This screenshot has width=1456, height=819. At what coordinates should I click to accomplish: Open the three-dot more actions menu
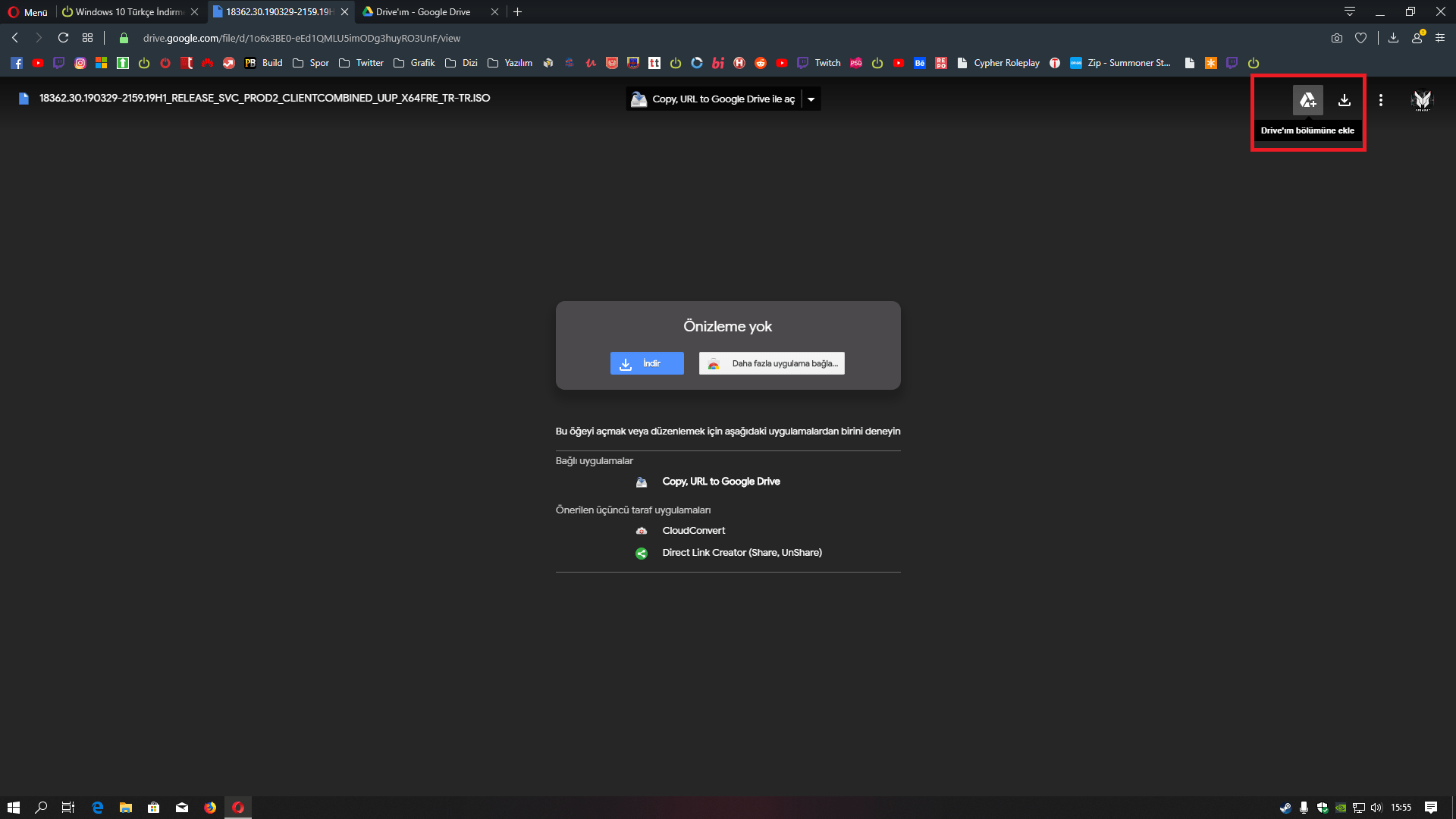pos(1381,100)
